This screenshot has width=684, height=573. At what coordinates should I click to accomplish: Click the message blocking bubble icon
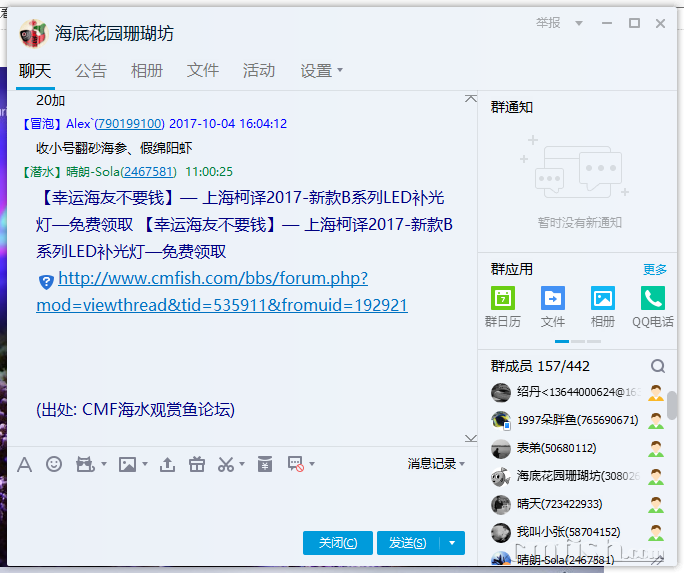coord(295,464)
